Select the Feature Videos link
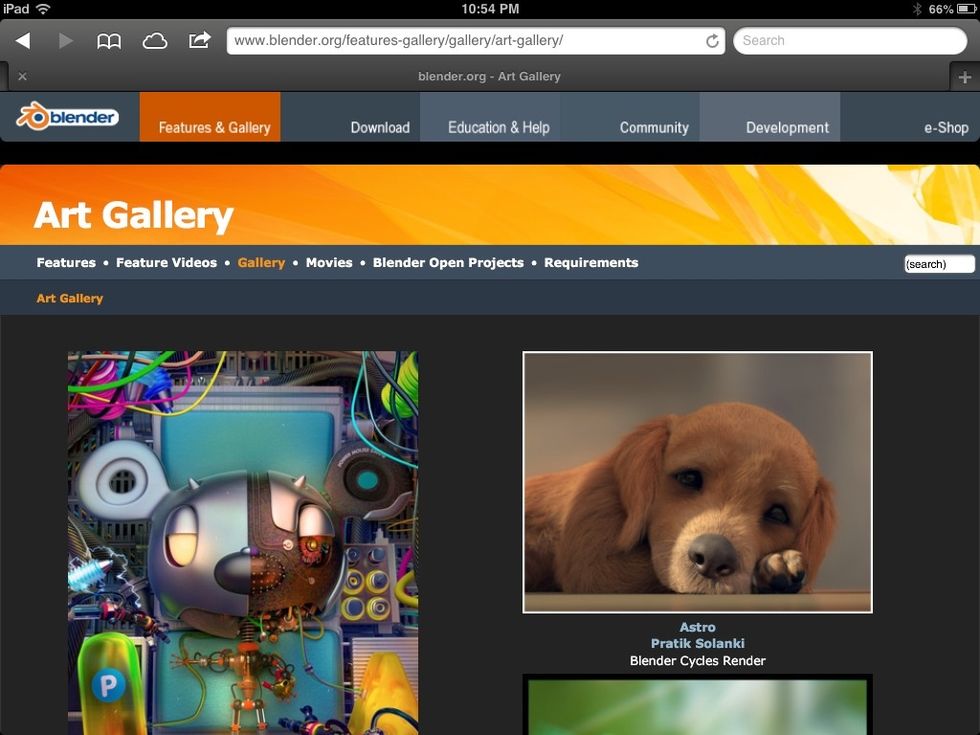Viewport: 980px width, 735px height. [x=166, y=263]
